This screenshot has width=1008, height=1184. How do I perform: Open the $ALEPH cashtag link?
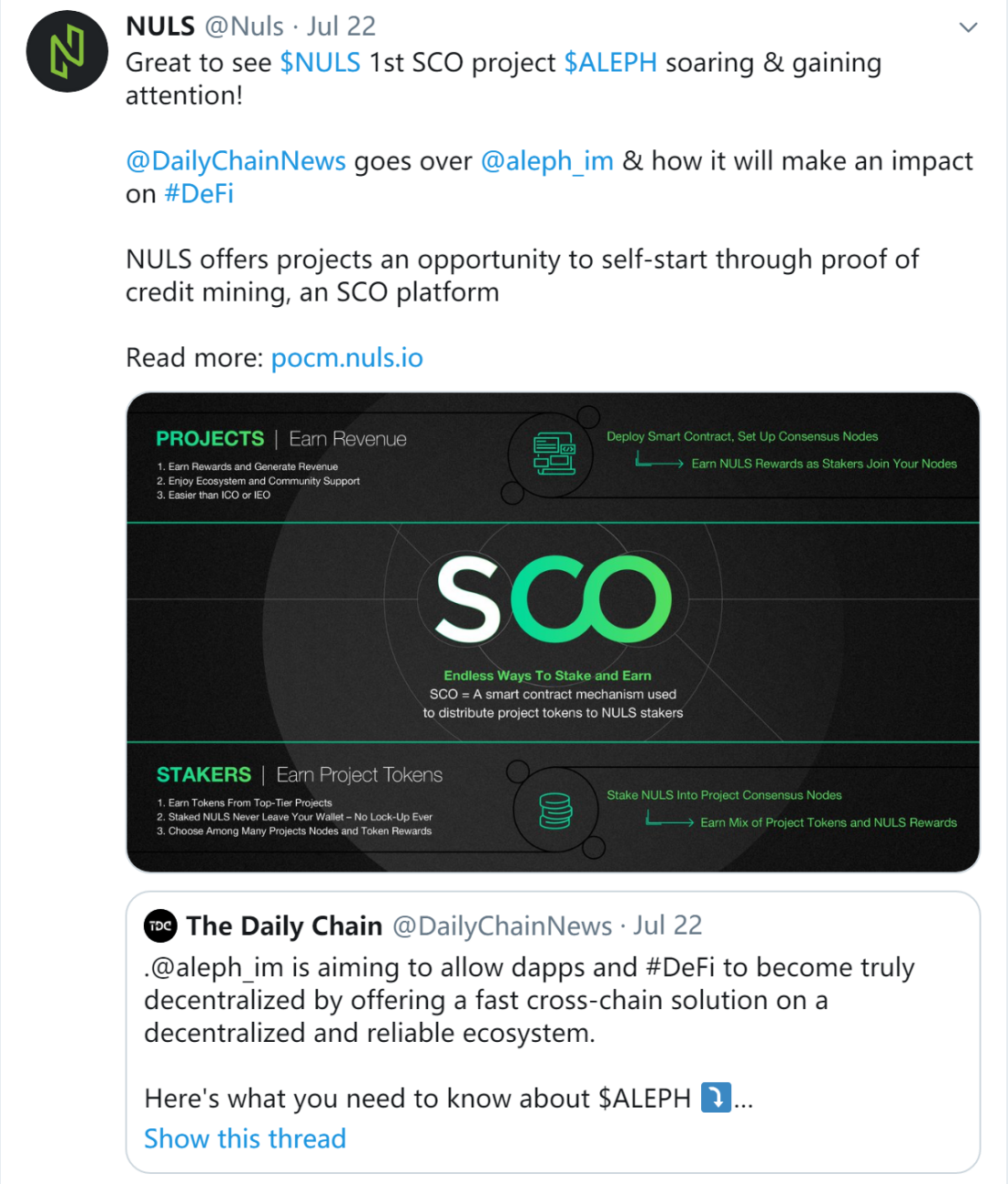point(610,63)
